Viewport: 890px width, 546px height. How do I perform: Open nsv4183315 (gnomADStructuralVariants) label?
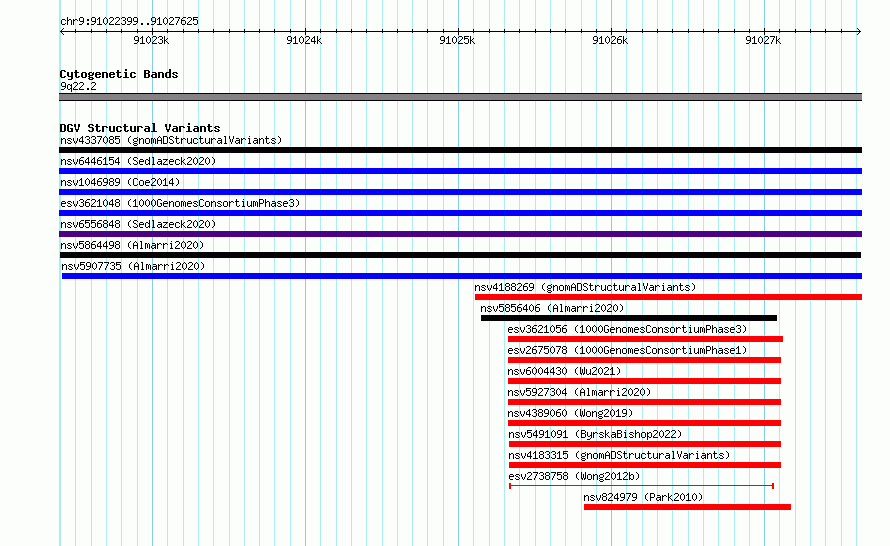click(x=619, y=455)
